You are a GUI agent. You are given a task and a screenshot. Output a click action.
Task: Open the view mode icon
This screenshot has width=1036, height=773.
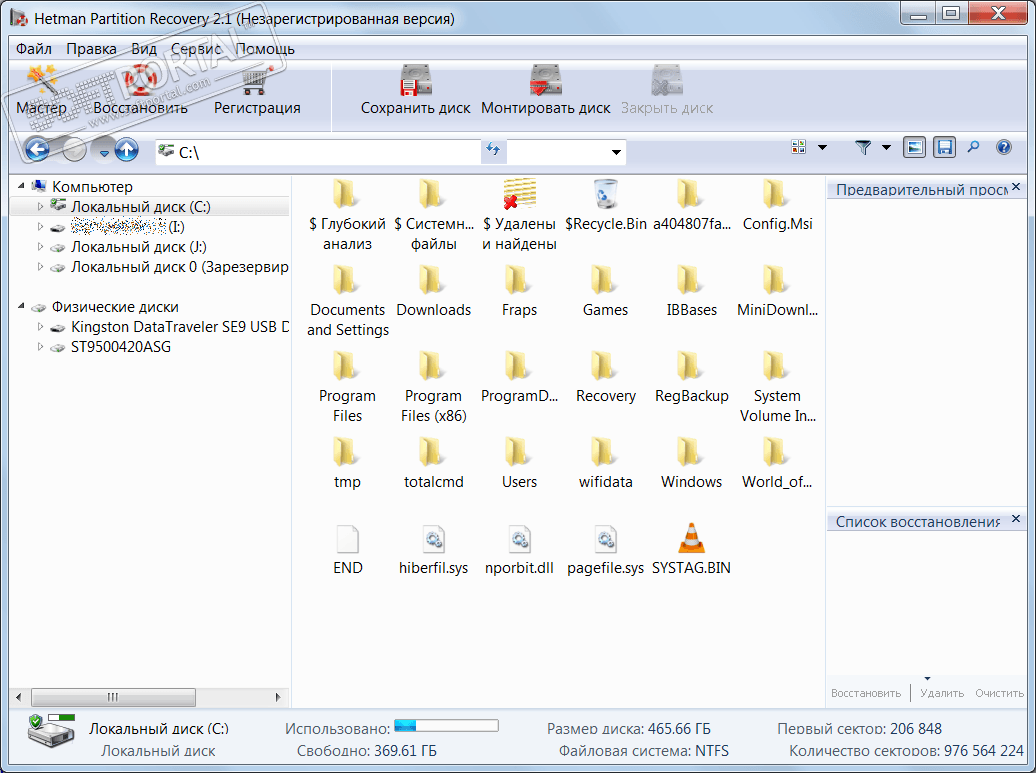pyautogui.click(x=799, y=147)
